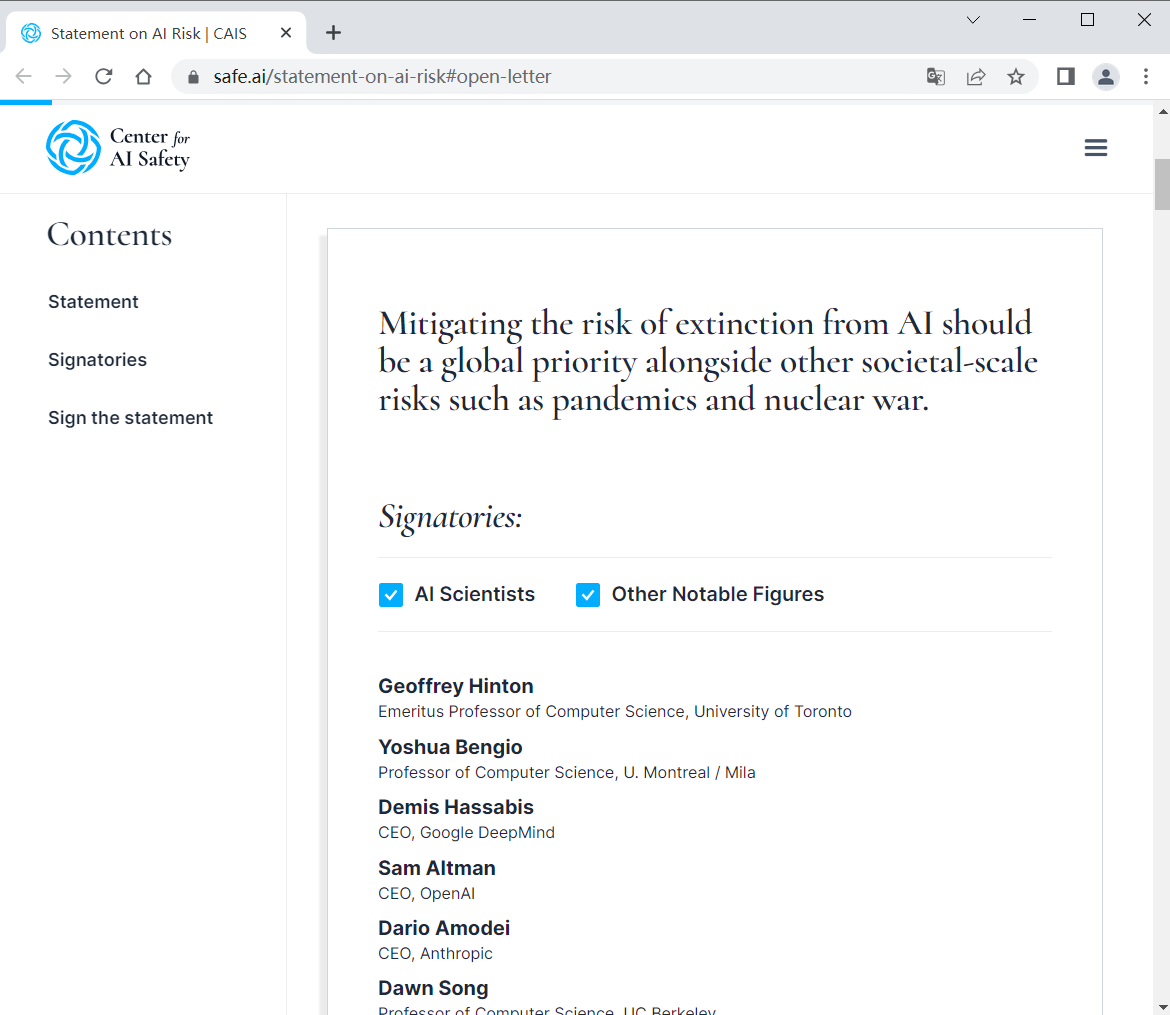The image size is (1170, 1015).
Task: Open Chrome three-dot menu
Action: [1146, 77]
